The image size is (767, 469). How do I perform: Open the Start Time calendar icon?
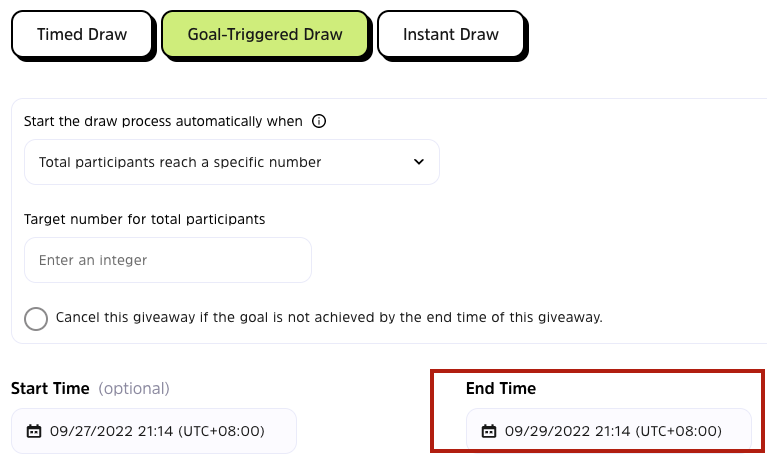point(34,432)
